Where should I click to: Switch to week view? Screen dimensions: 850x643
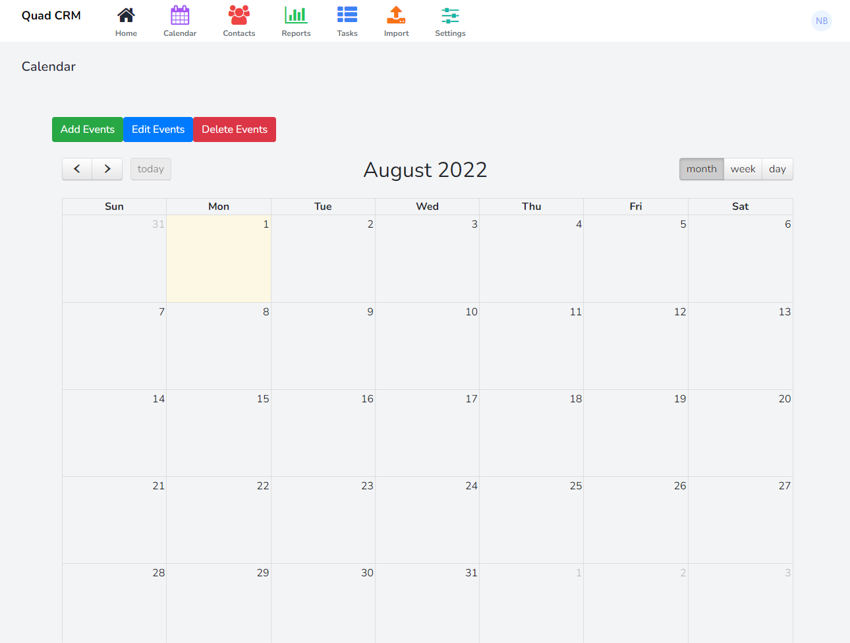click(743, 169)
